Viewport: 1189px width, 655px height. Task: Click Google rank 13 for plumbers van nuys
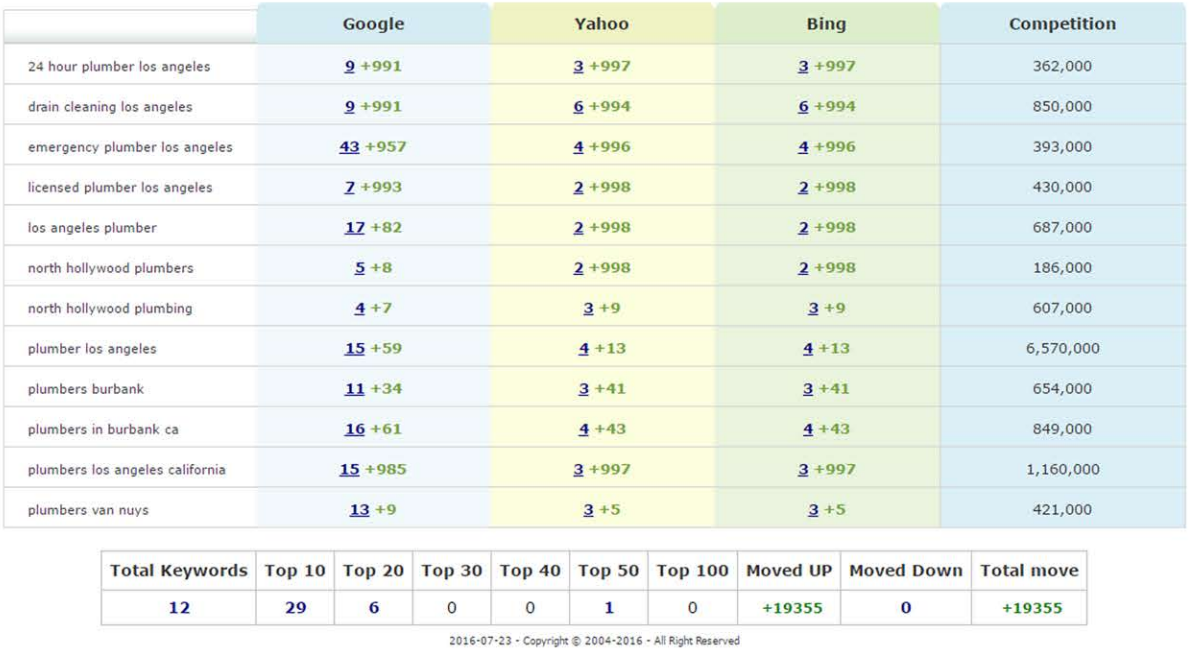point(359,509)
